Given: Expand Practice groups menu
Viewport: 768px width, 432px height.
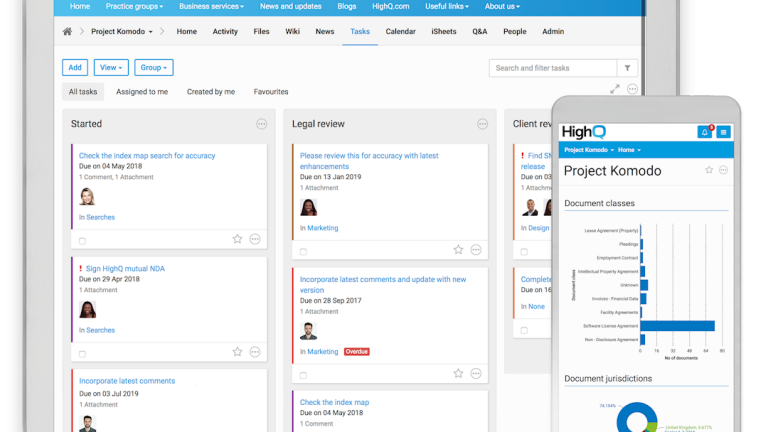Looking at the screenshot, I should (134, 6).
